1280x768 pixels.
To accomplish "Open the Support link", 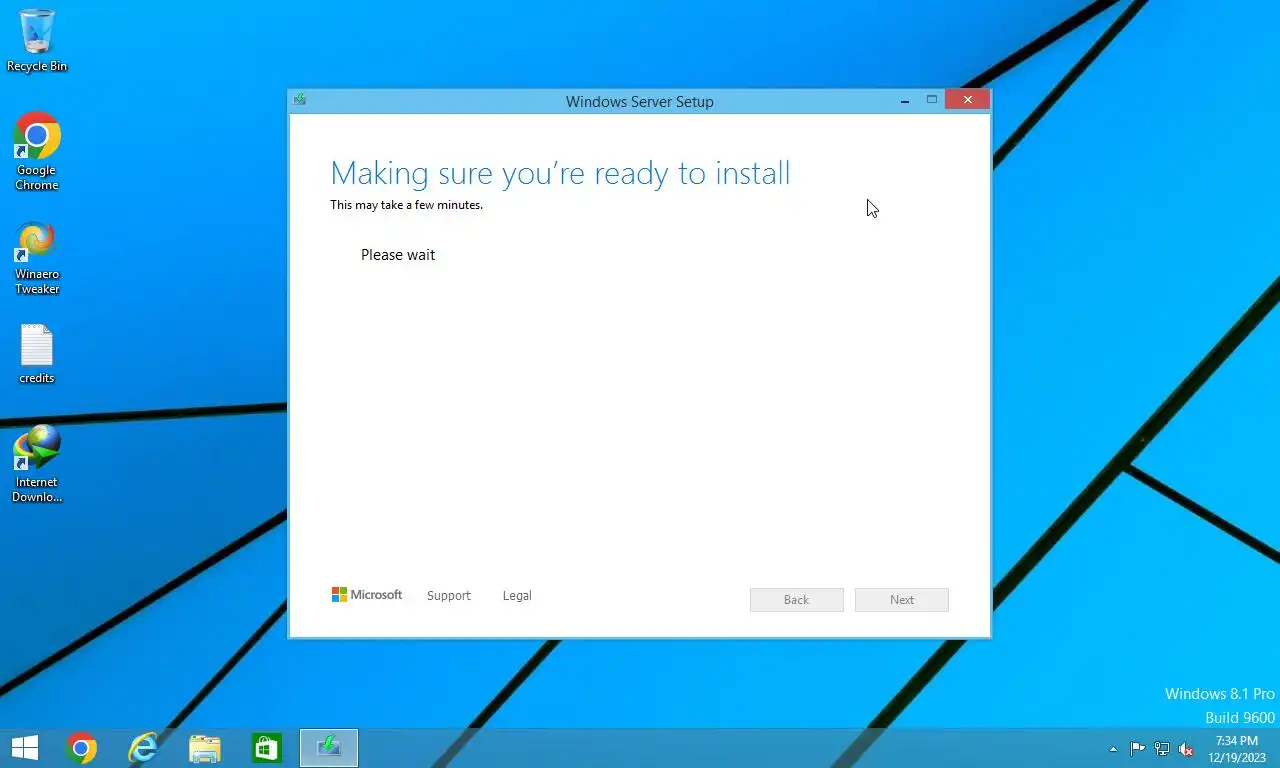I will click(448, 596).
